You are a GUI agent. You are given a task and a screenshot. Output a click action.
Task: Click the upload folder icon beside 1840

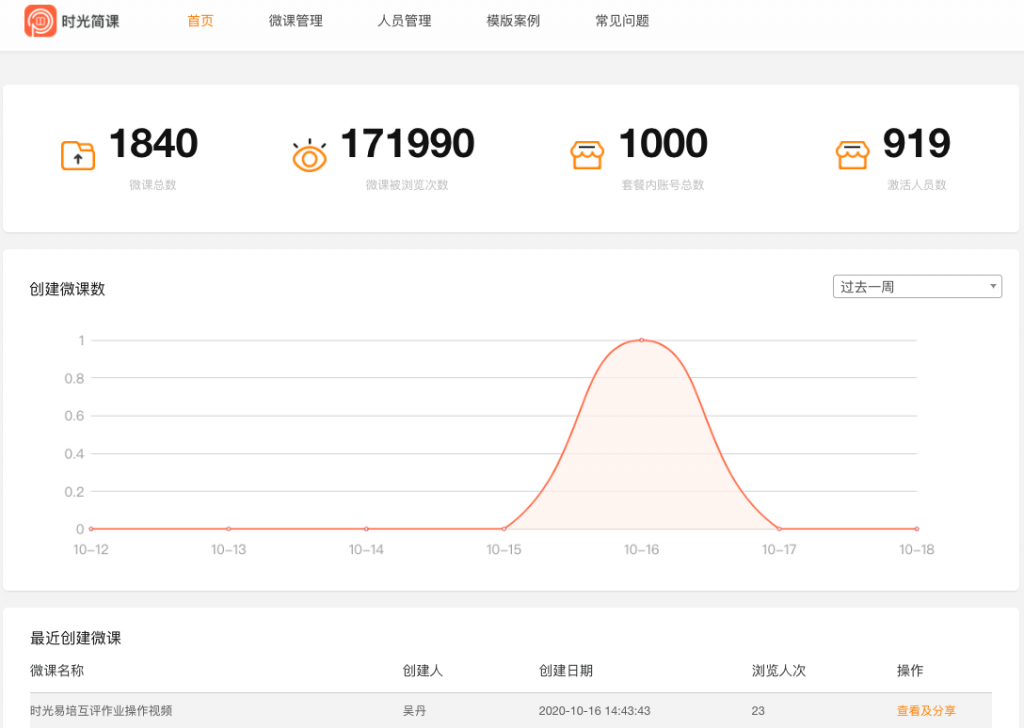pyautogui.click(x=78, y=155)
